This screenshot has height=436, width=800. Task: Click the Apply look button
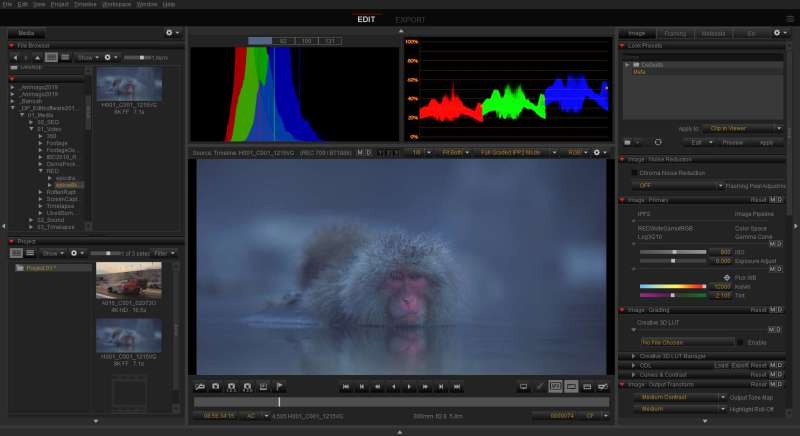[766, 143]
